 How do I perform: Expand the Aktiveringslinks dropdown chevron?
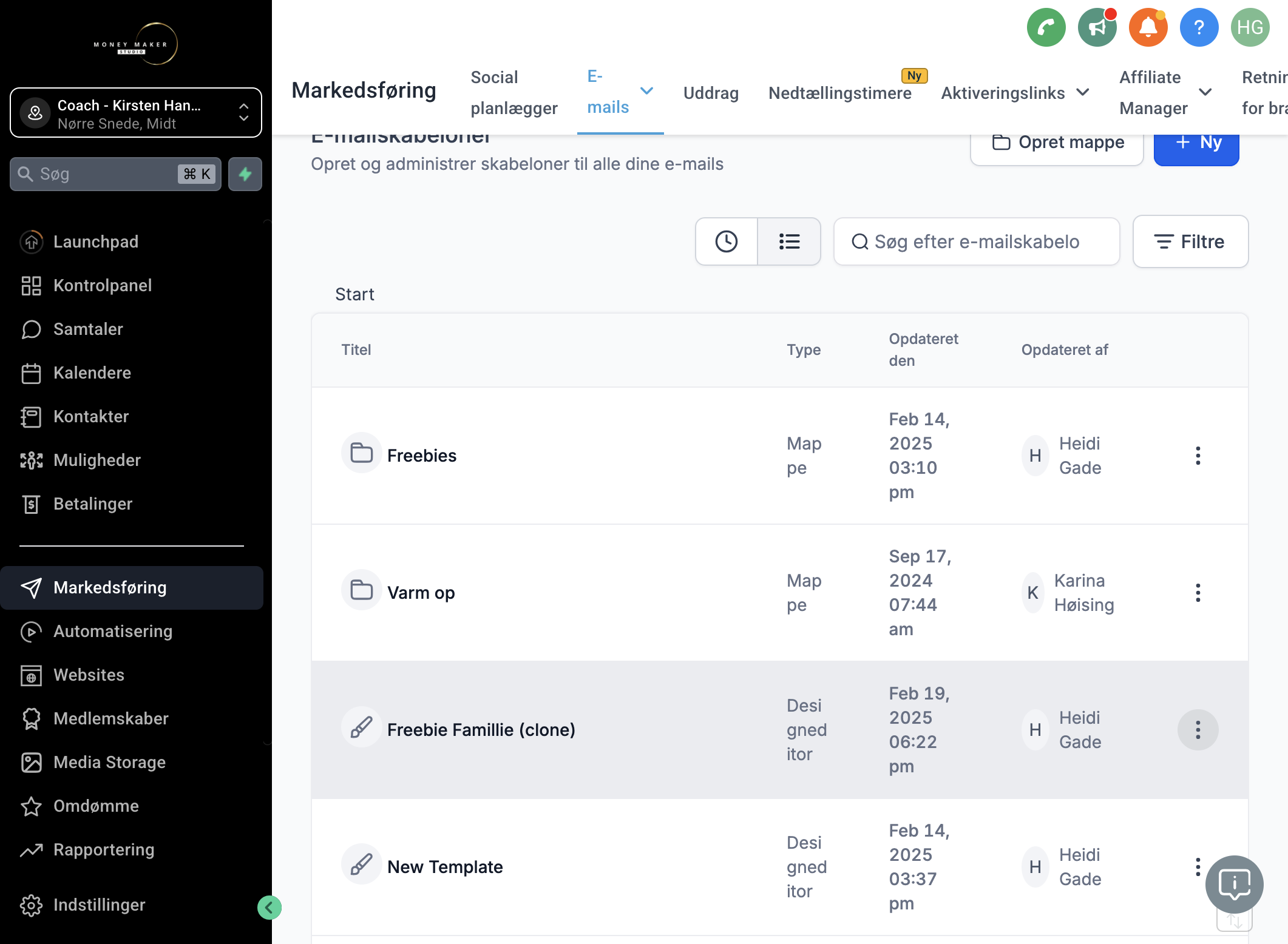[1082, 92]
